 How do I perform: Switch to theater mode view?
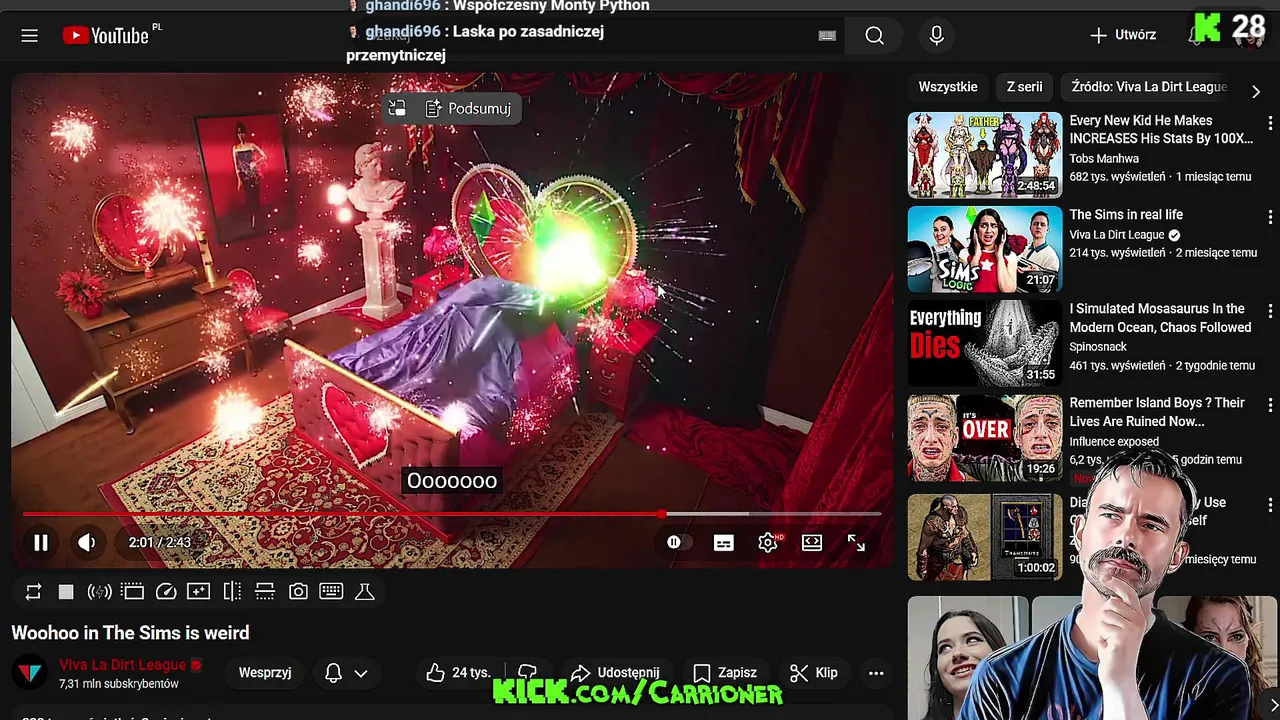point(812,542)
